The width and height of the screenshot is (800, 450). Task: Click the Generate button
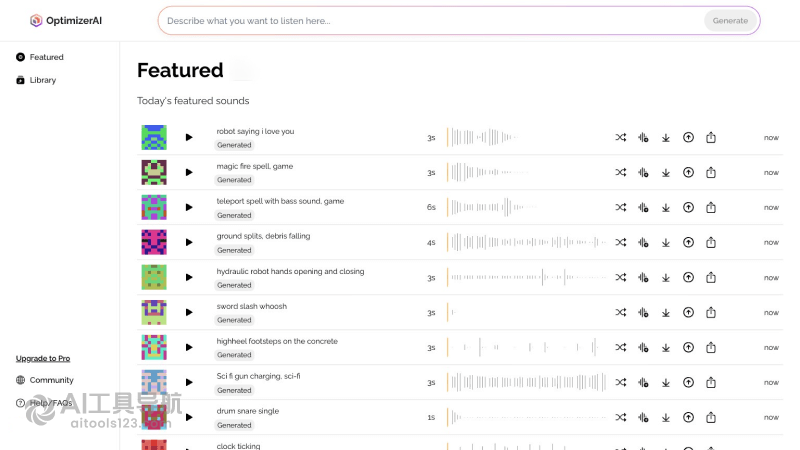[730, 21]
